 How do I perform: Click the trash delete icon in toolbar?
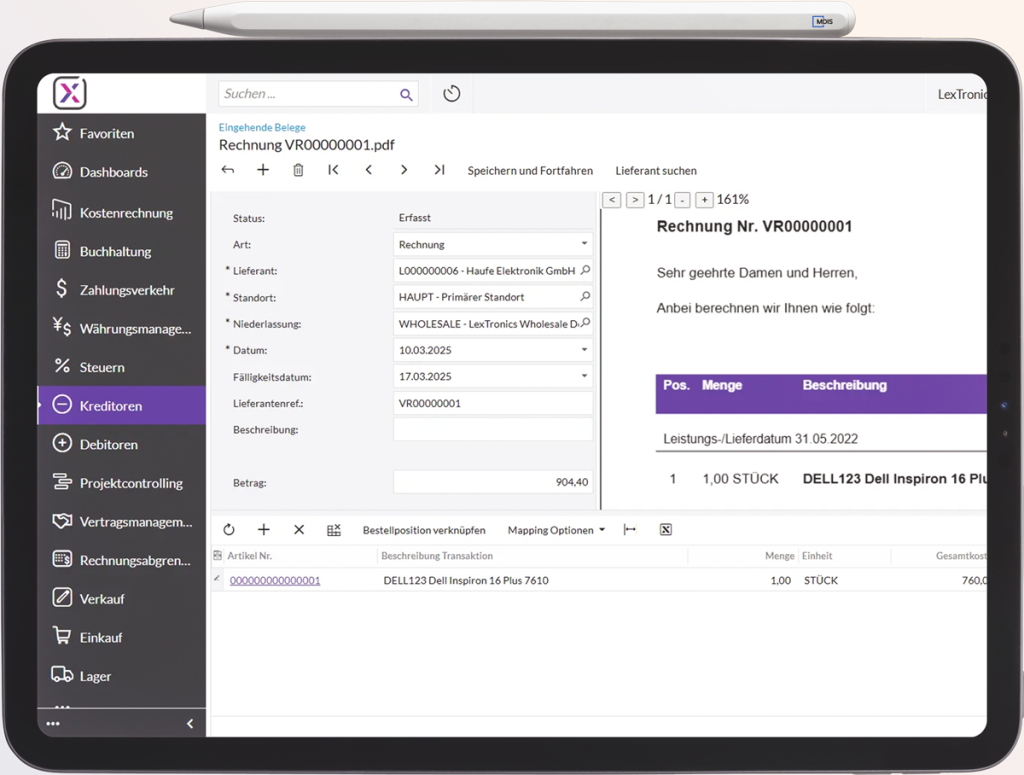coord(298,170)
